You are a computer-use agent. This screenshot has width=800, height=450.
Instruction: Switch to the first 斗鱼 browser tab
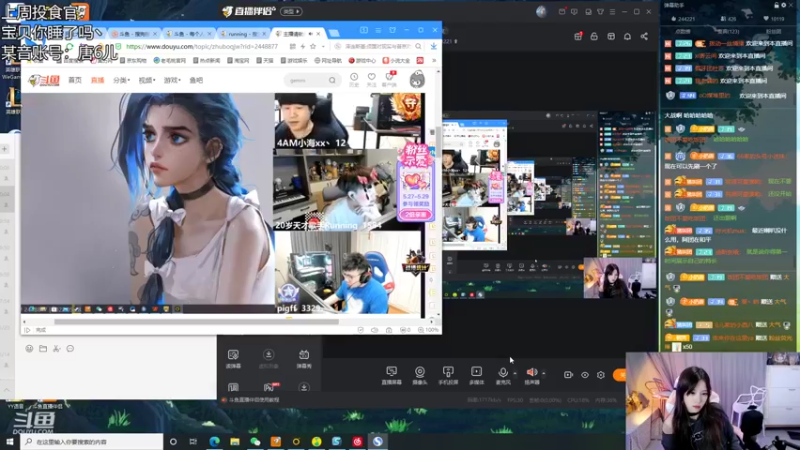(x=134, y=34)
